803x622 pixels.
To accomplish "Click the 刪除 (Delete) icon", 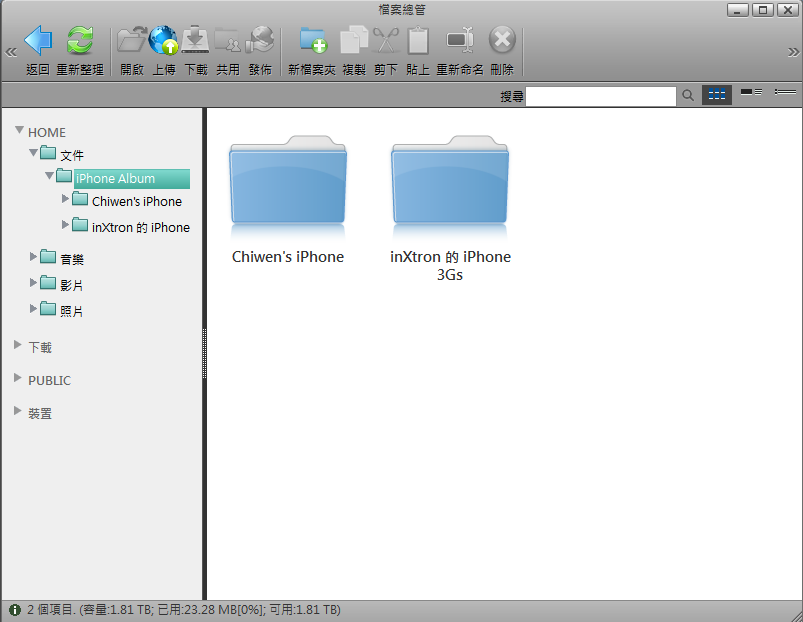I will pyautogui.click(x=502, y=42).
